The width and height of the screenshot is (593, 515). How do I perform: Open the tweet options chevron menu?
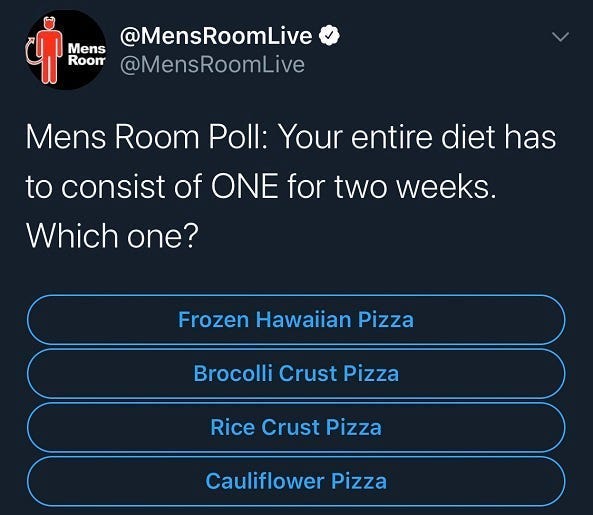[x=560, y=37]
